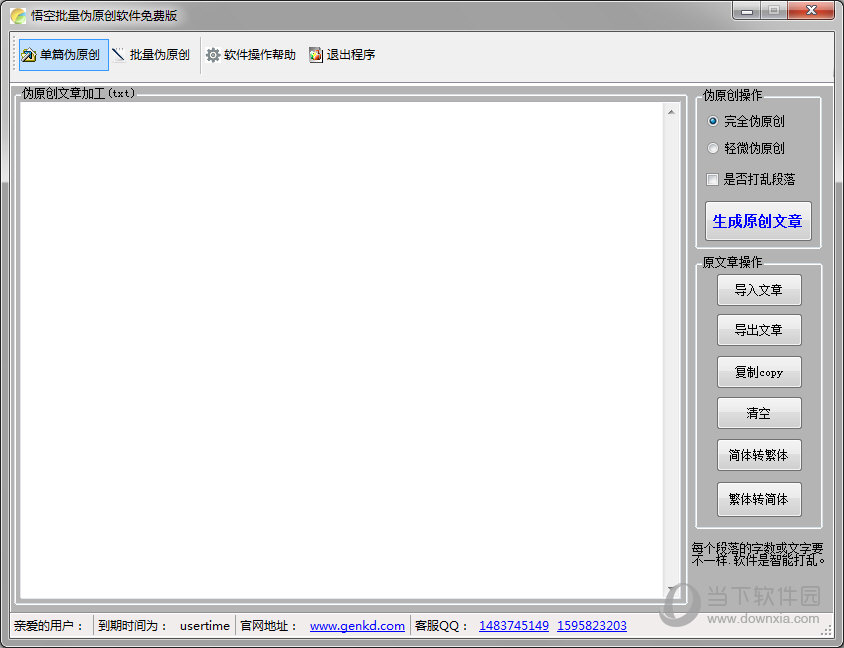Open 软件操作帮助 help
Screen dimensions: 844x648
[x=251, y=55]
